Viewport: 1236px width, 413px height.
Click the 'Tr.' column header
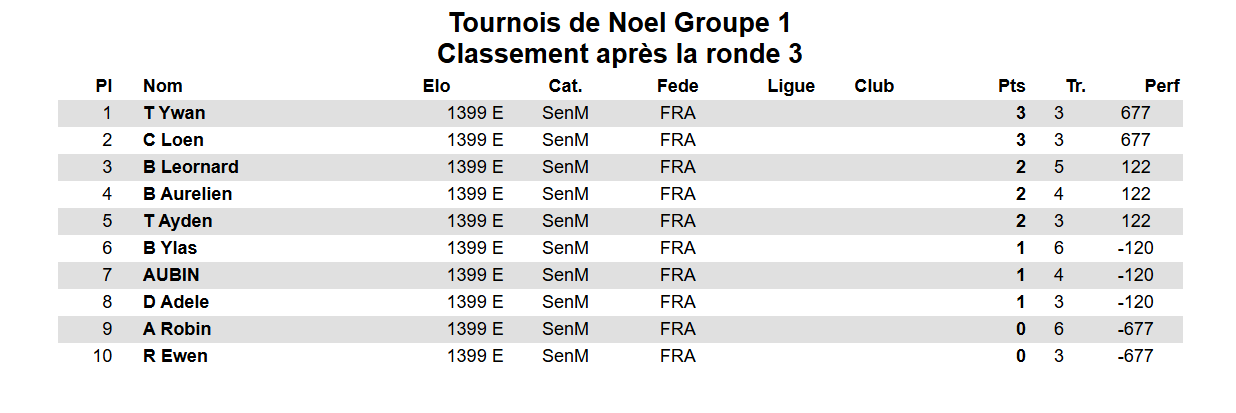coord(1075,86)
